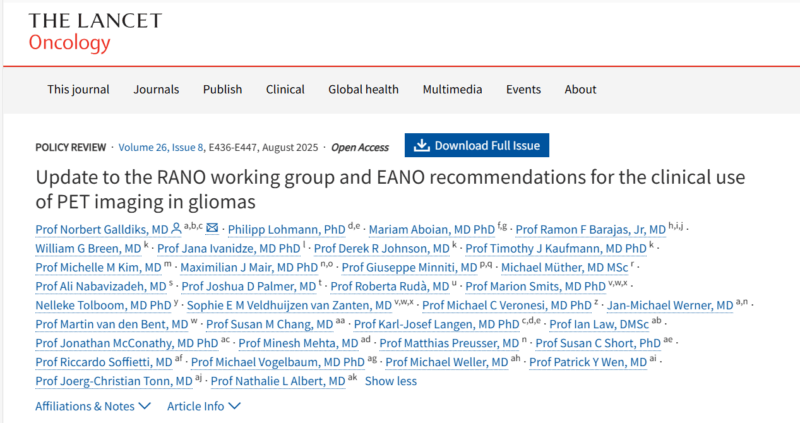Click the person profile icon beside Norbert Galldiks
This screenshot has width=800, height=423.
pyautogui.click(x=176, y=229)
